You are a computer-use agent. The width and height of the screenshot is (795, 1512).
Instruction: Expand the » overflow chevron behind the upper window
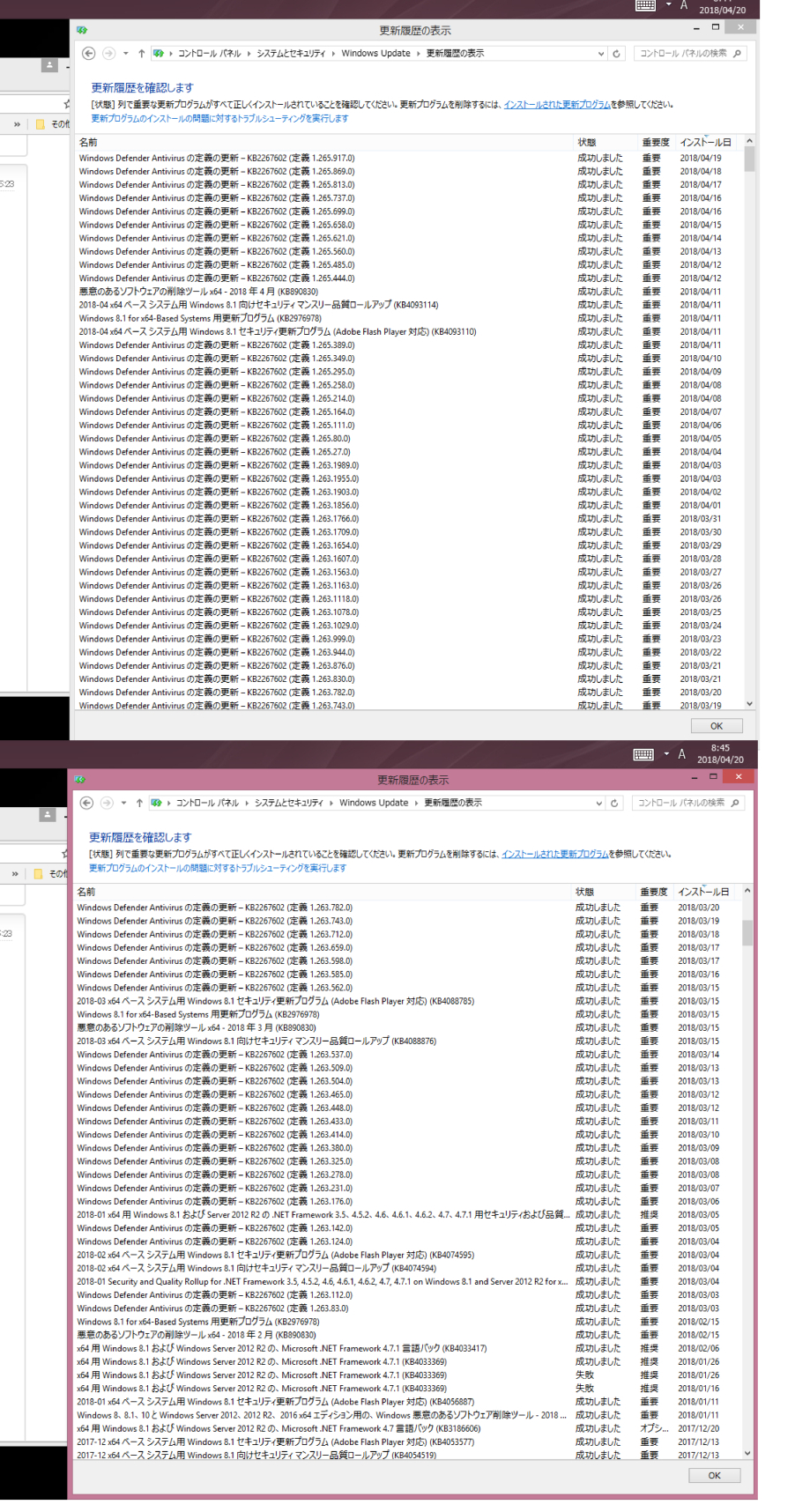click(17, 124)
